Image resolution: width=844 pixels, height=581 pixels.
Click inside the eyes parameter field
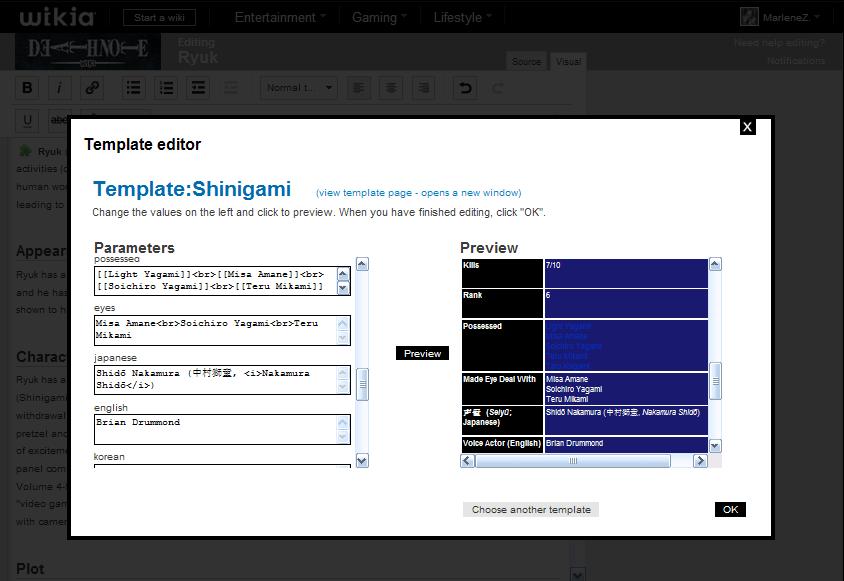pyautogui.click(x=215, y=330)
